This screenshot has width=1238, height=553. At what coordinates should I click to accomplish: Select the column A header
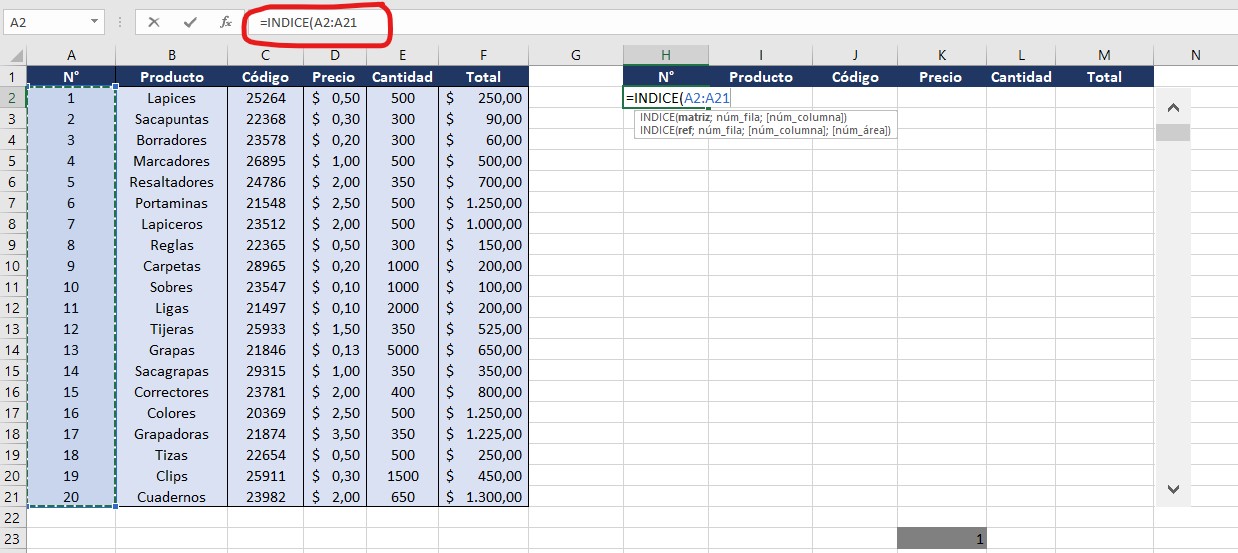(x=71, y=56)
